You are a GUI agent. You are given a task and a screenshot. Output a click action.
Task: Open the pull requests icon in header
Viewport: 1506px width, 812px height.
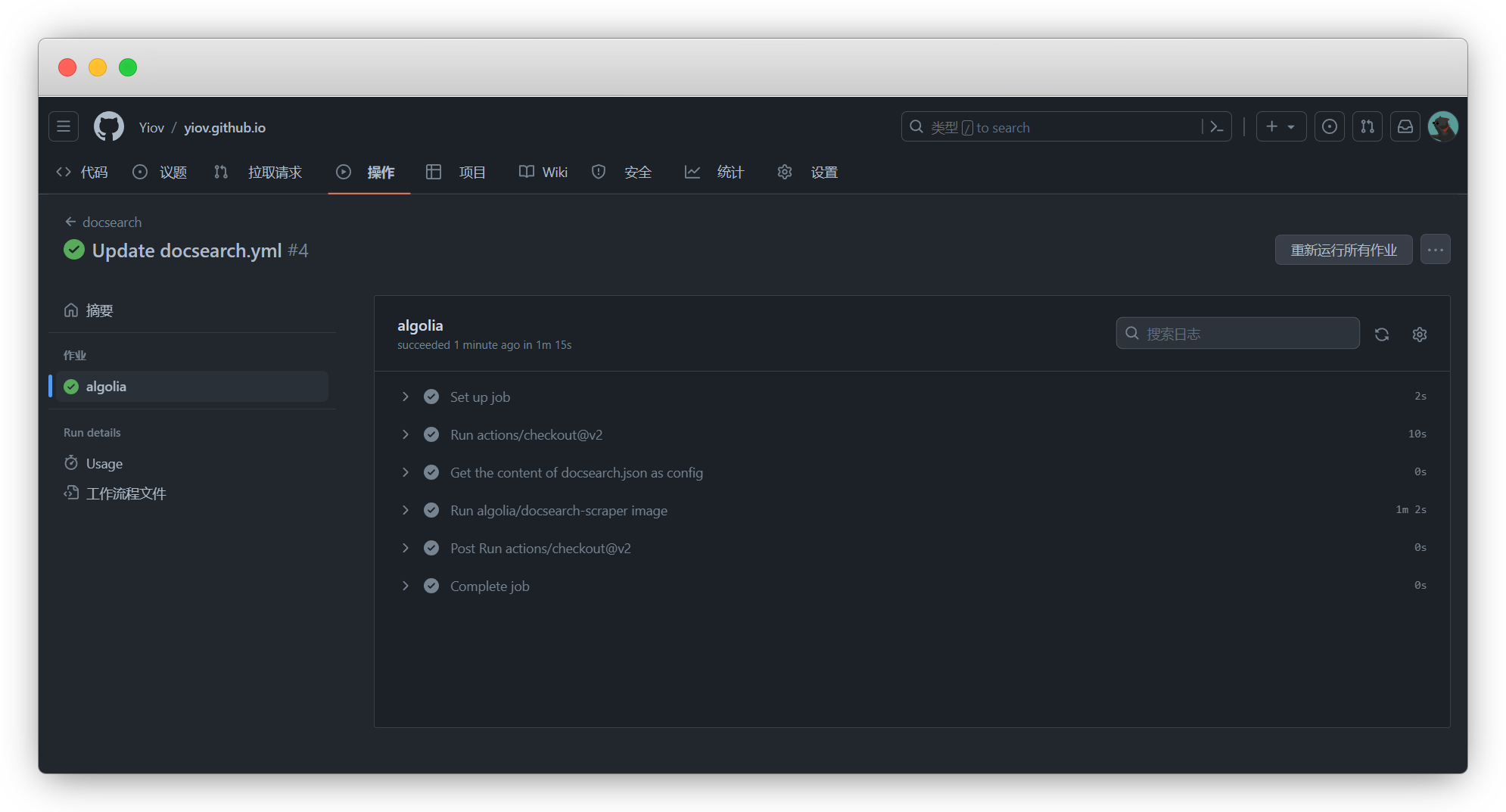(x=1368, y=126)
